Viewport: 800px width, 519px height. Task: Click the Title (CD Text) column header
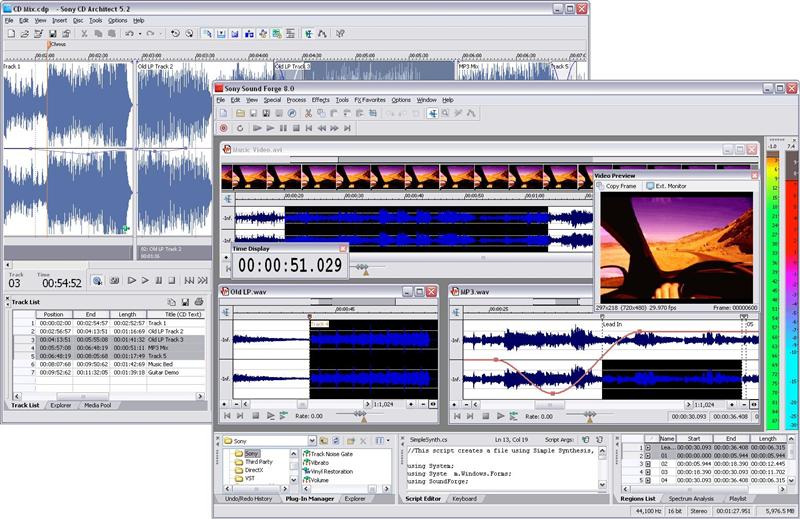(x=177, y=314)
